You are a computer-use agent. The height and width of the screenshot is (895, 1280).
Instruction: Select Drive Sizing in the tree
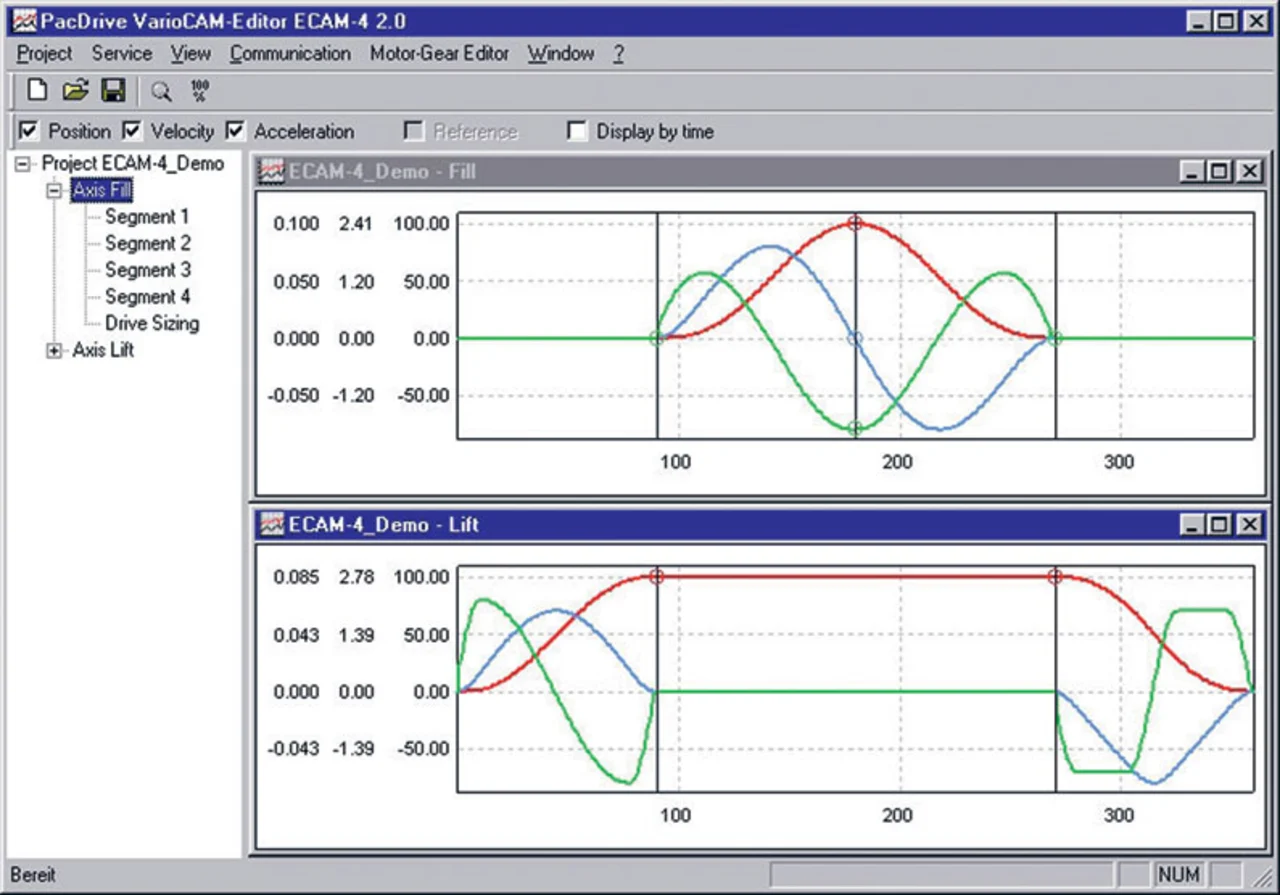click(x=151, y=323)
